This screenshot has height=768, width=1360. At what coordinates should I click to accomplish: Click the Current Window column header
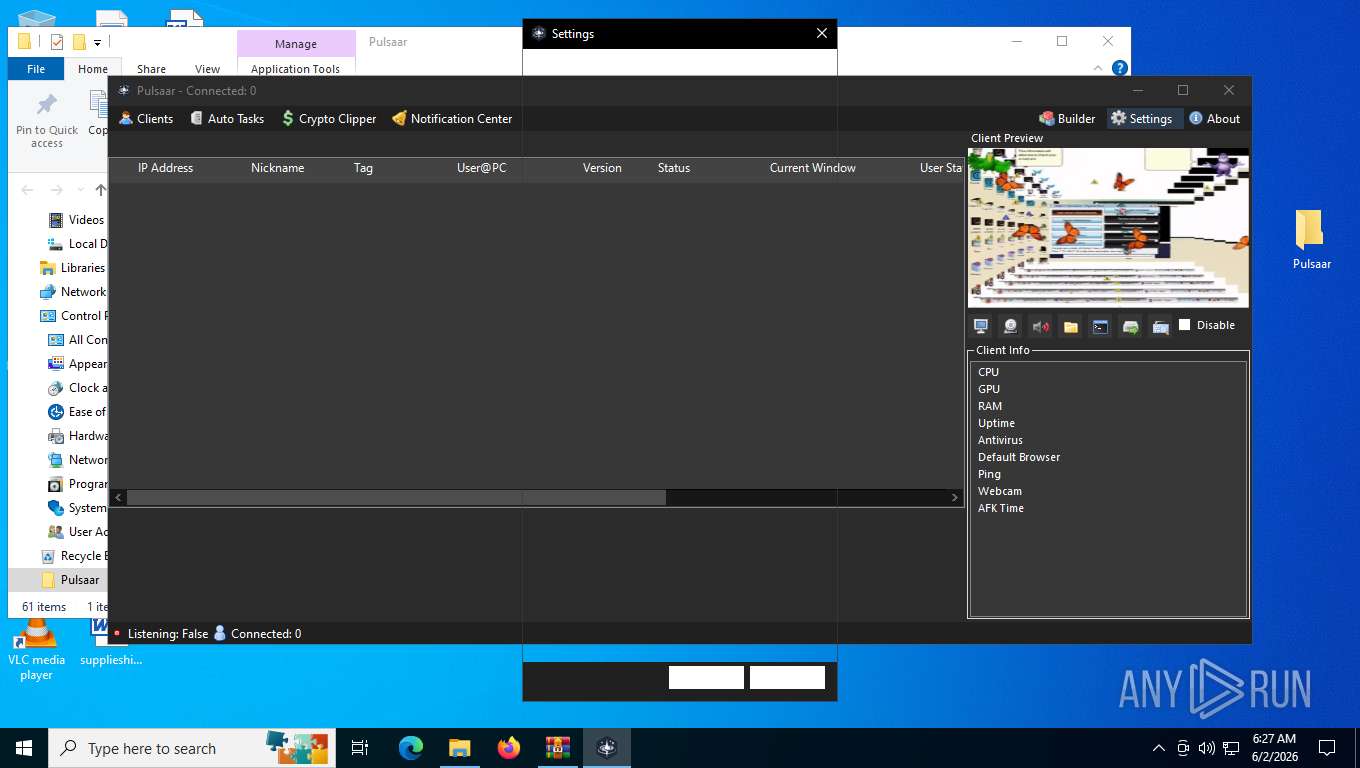coord(813,168)
